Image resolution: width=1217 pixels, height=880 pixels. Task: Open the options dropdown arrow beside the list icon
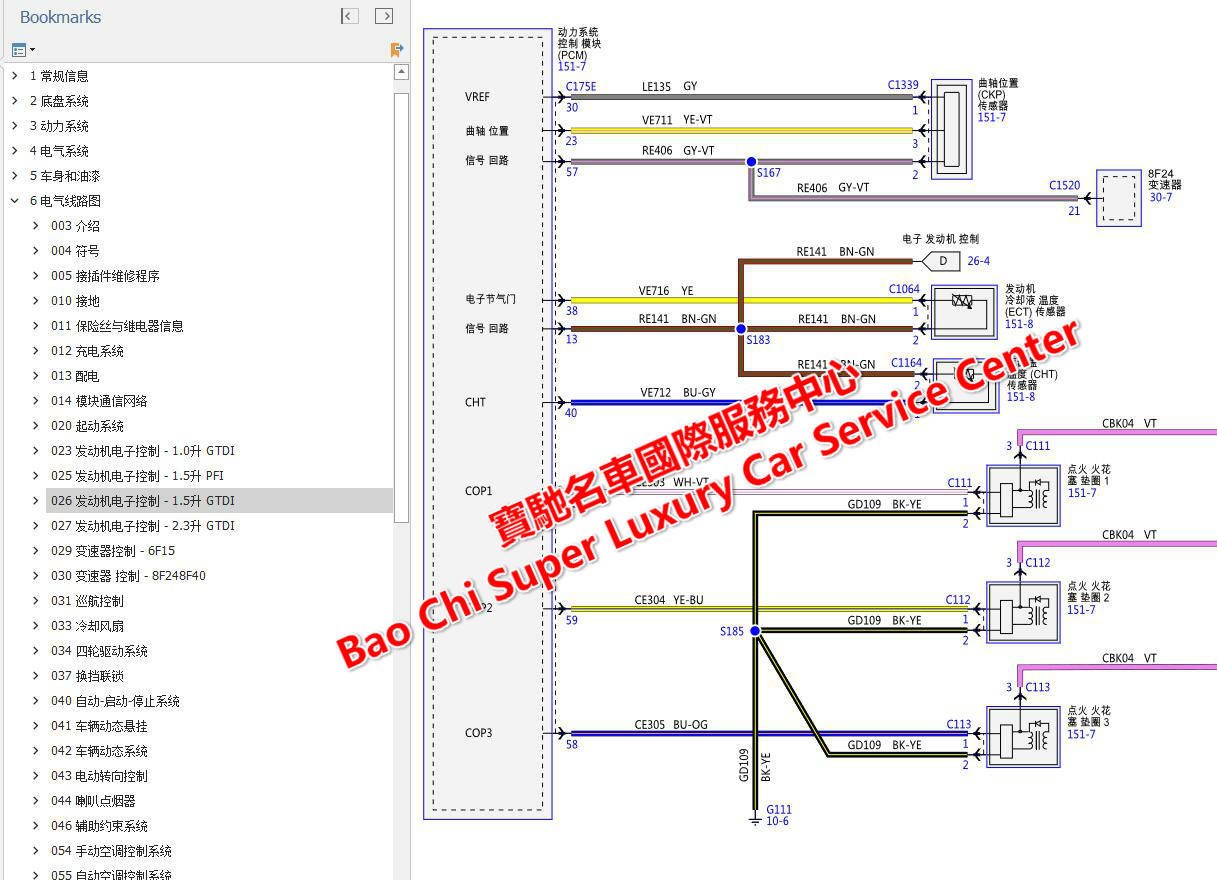click(32, 49)
